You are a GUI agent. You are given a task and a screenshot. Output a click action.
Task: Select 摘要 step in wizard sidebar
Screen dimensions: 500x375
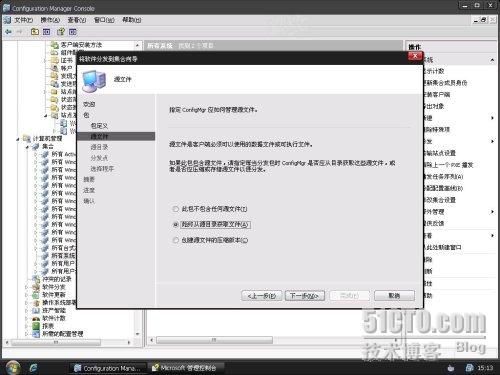(x=89, y=180)
